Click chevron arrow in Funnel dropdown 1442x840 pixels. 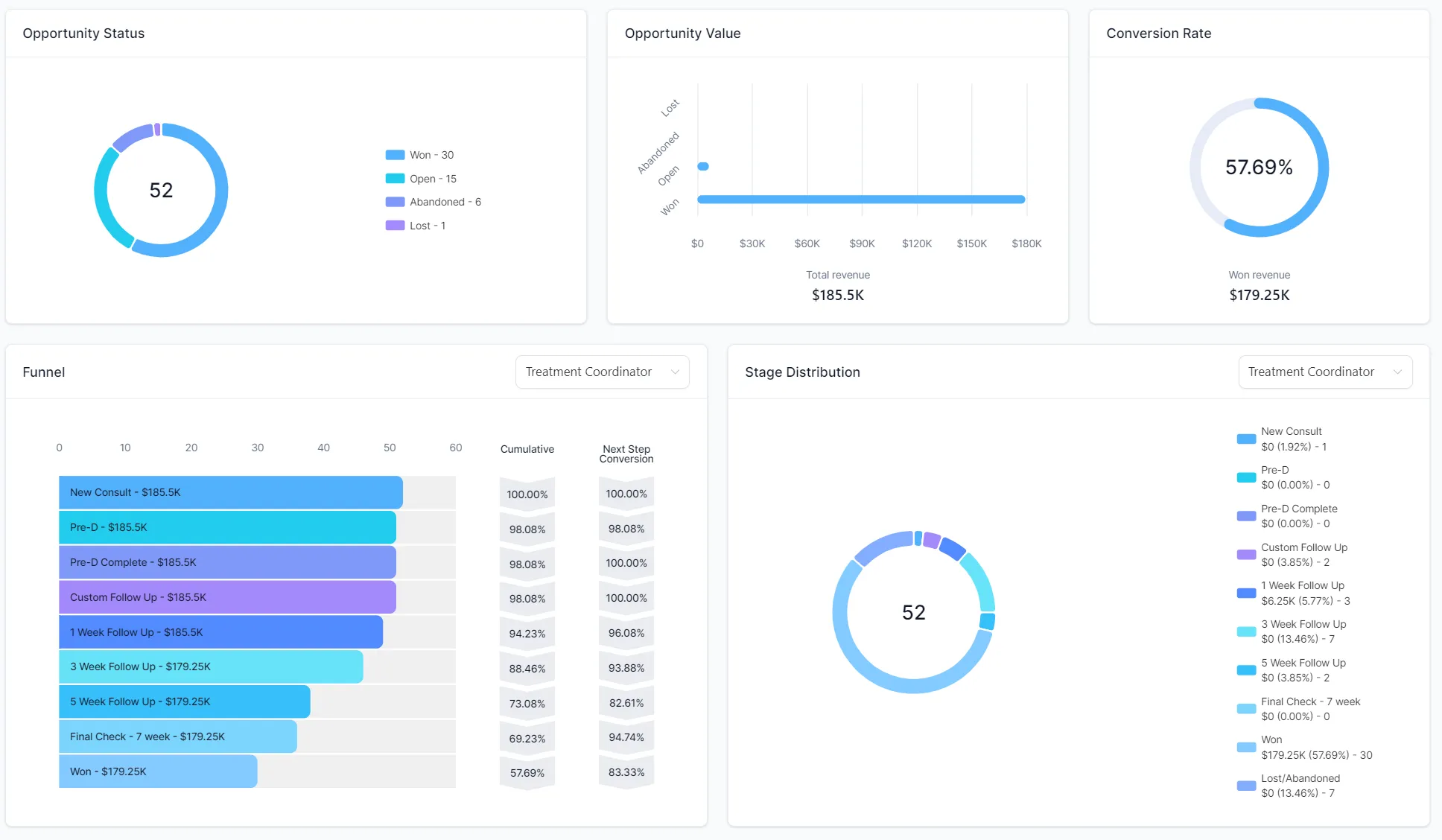coord(675,372)
